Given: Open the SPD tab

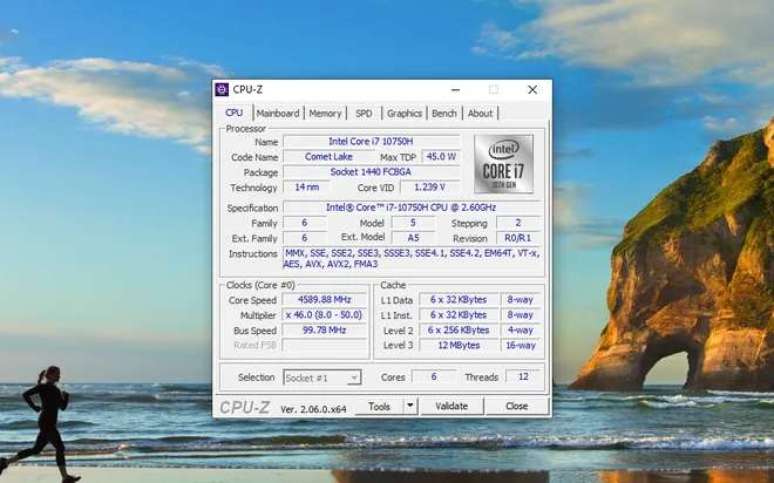Looking at the screenshot, I should click(364, 113).
